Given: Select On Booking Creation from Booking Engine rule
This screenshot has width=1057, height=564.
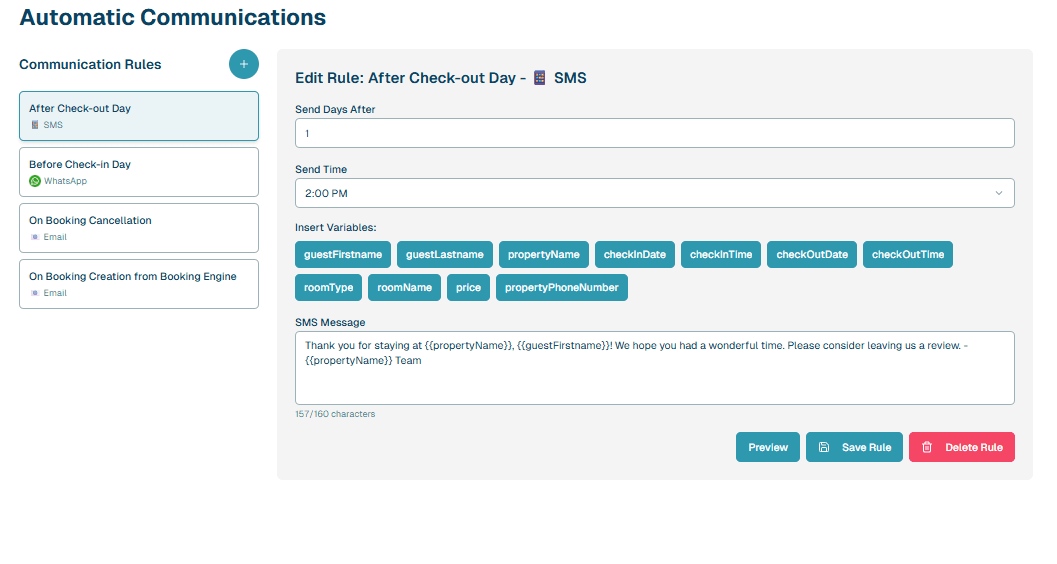Looking at the screenshot, I should point(138,284).
